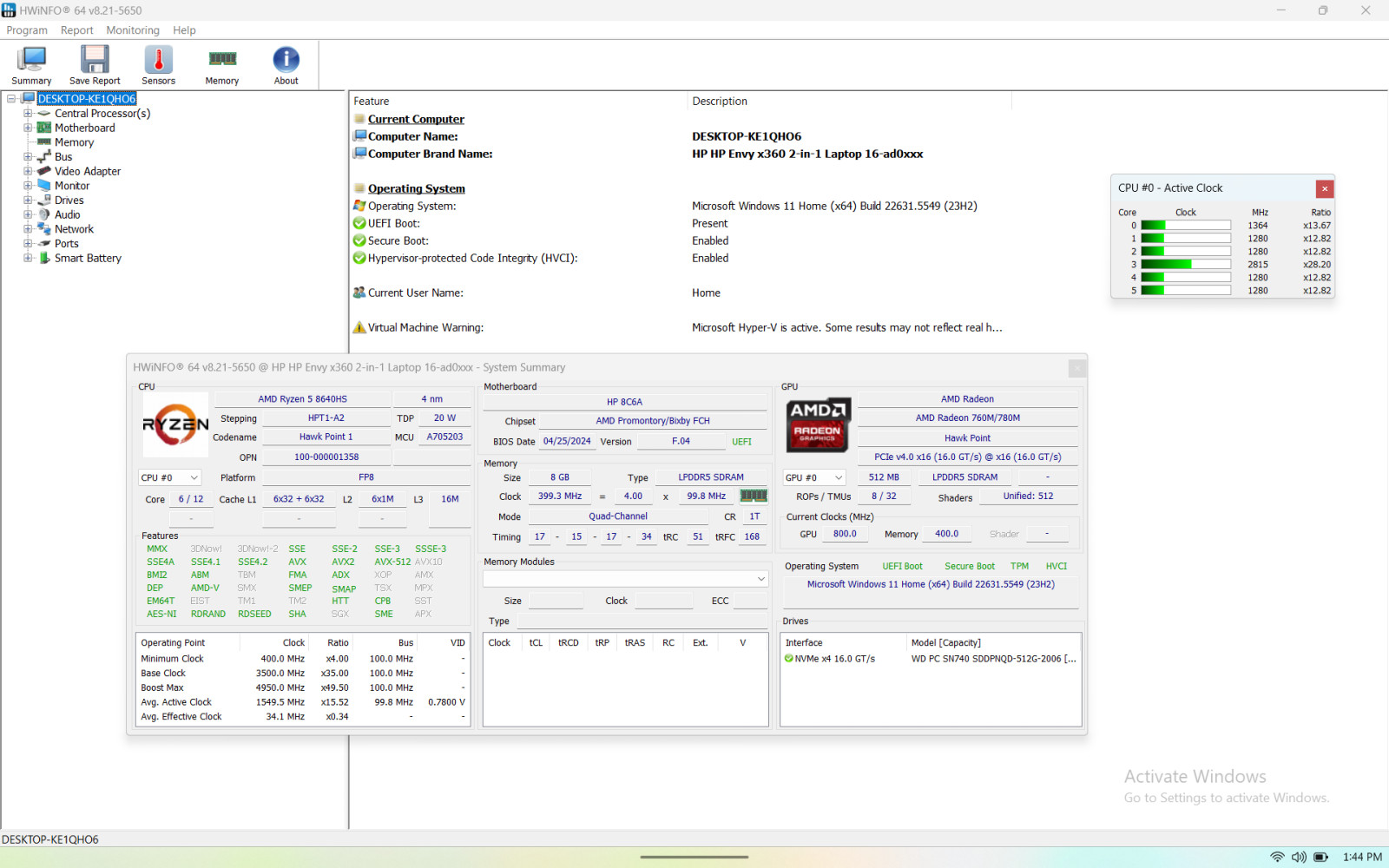Screen dimensions: 1389x868
Task: Click the Boost Max operating point row
Action: click(303, 687)
